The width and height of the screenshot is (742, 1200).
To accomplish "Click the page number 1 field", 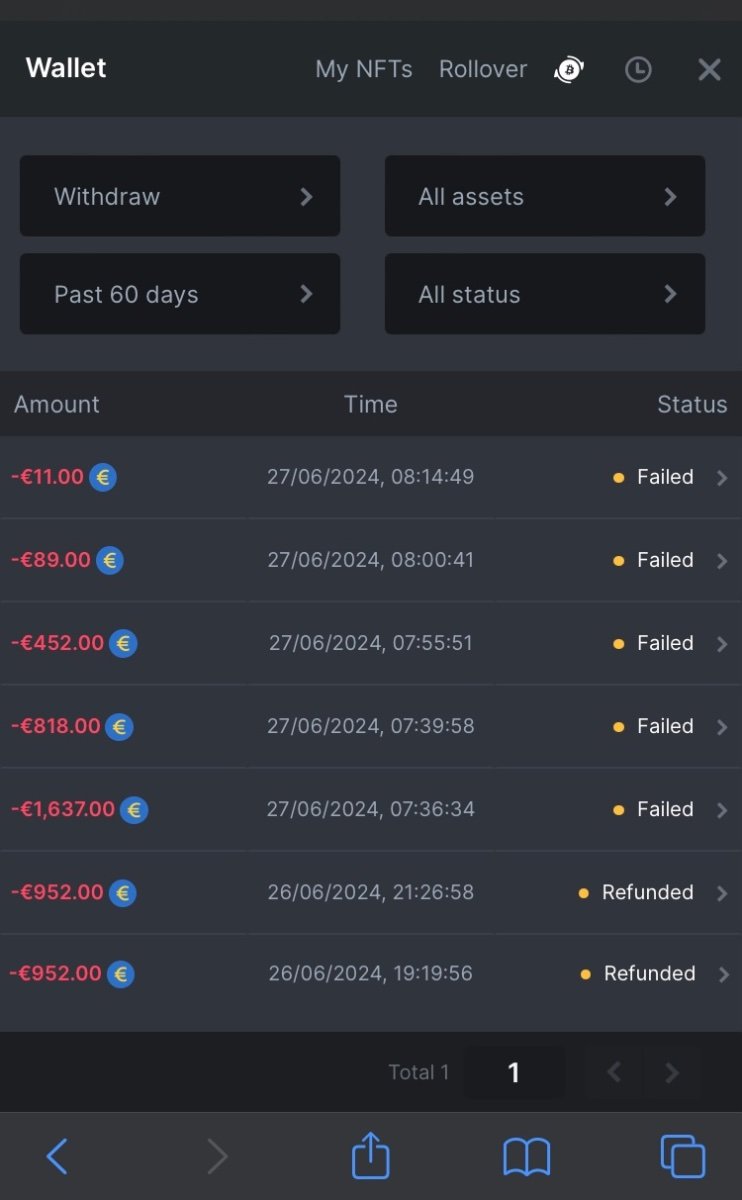I will pyautogui.click(x=514, y=1073).
